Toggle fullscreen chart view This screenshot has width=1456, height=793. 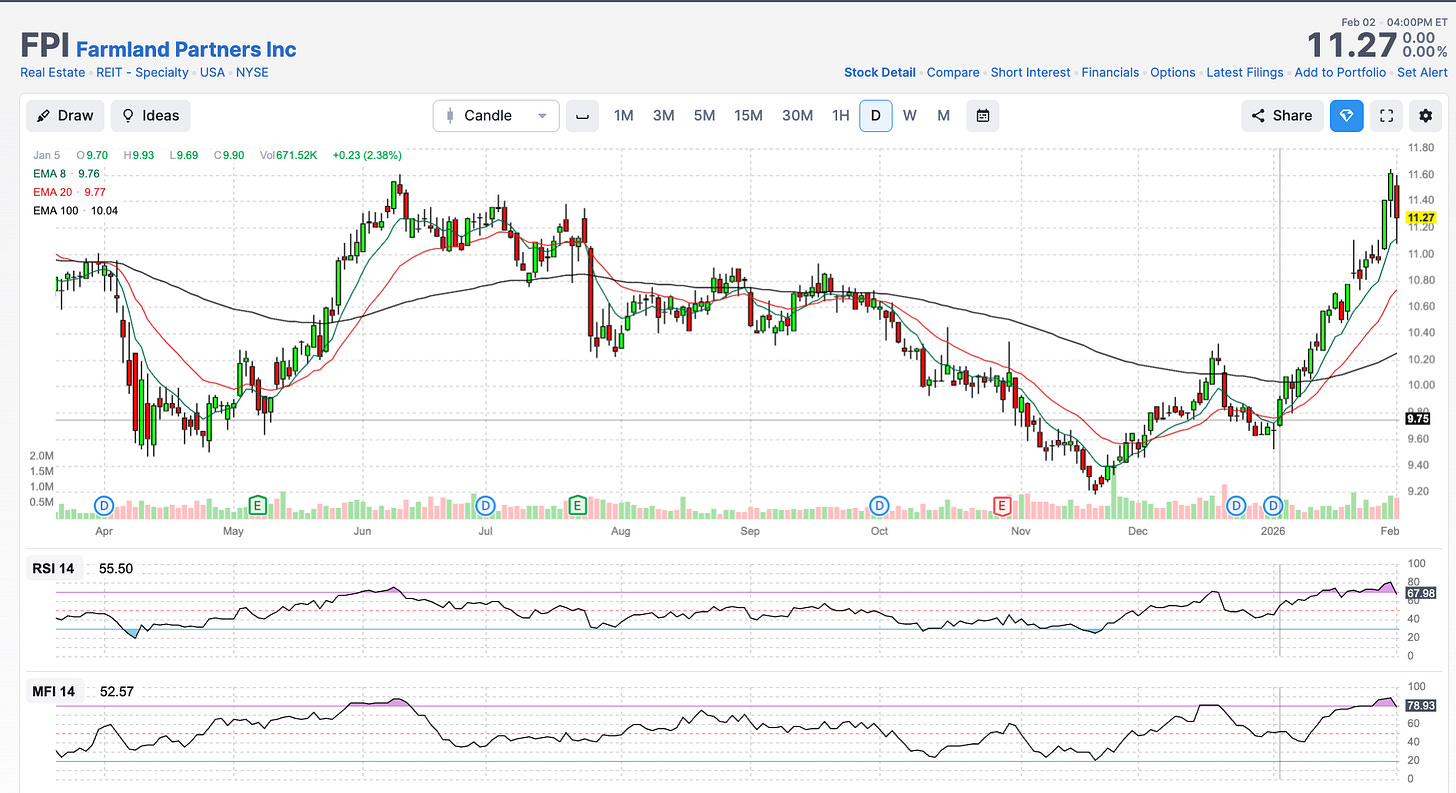[1386, 115]
